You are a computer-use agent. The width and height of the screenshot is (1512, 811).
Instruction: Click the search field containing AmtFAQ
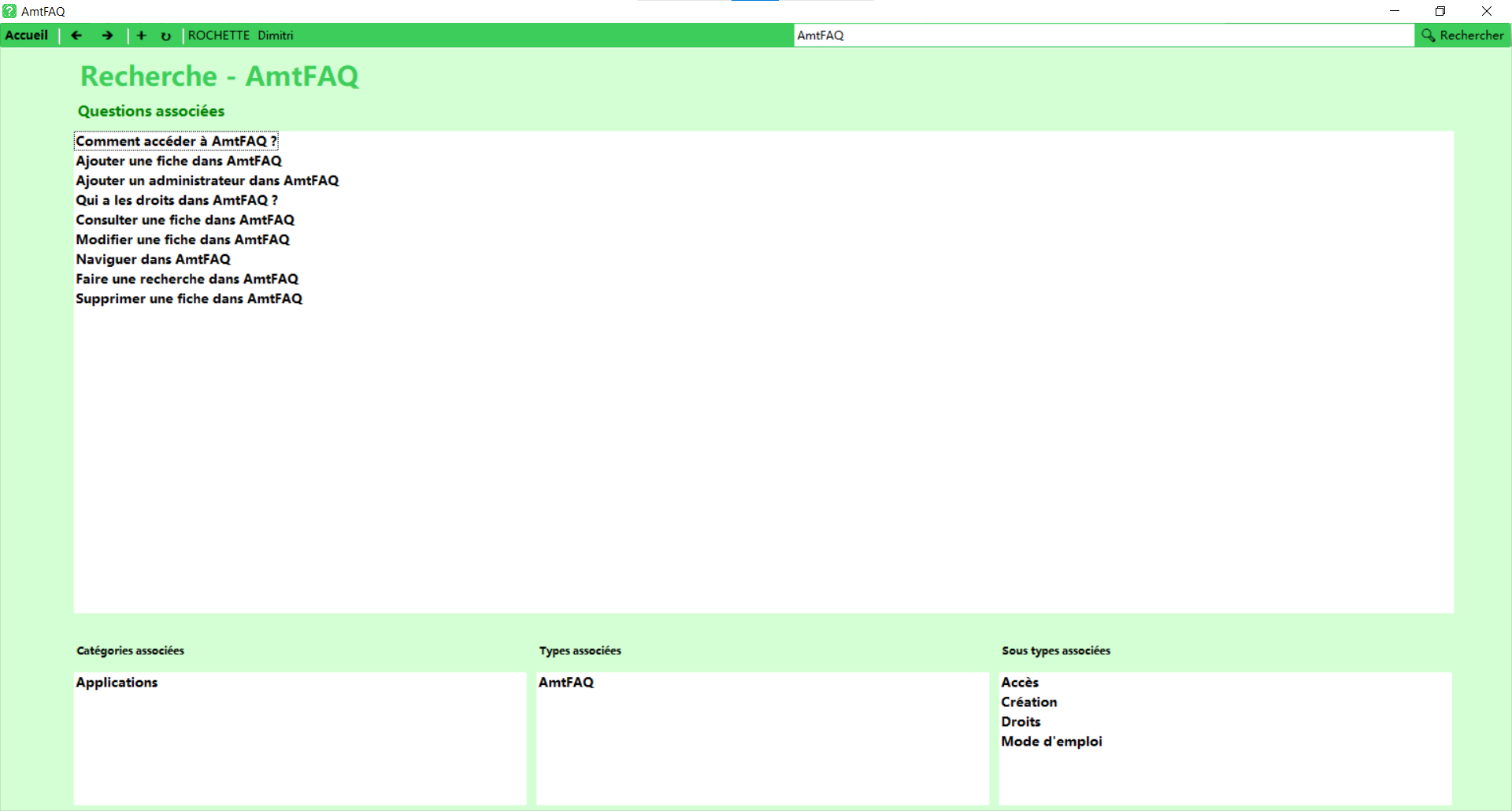[1102, 35]
